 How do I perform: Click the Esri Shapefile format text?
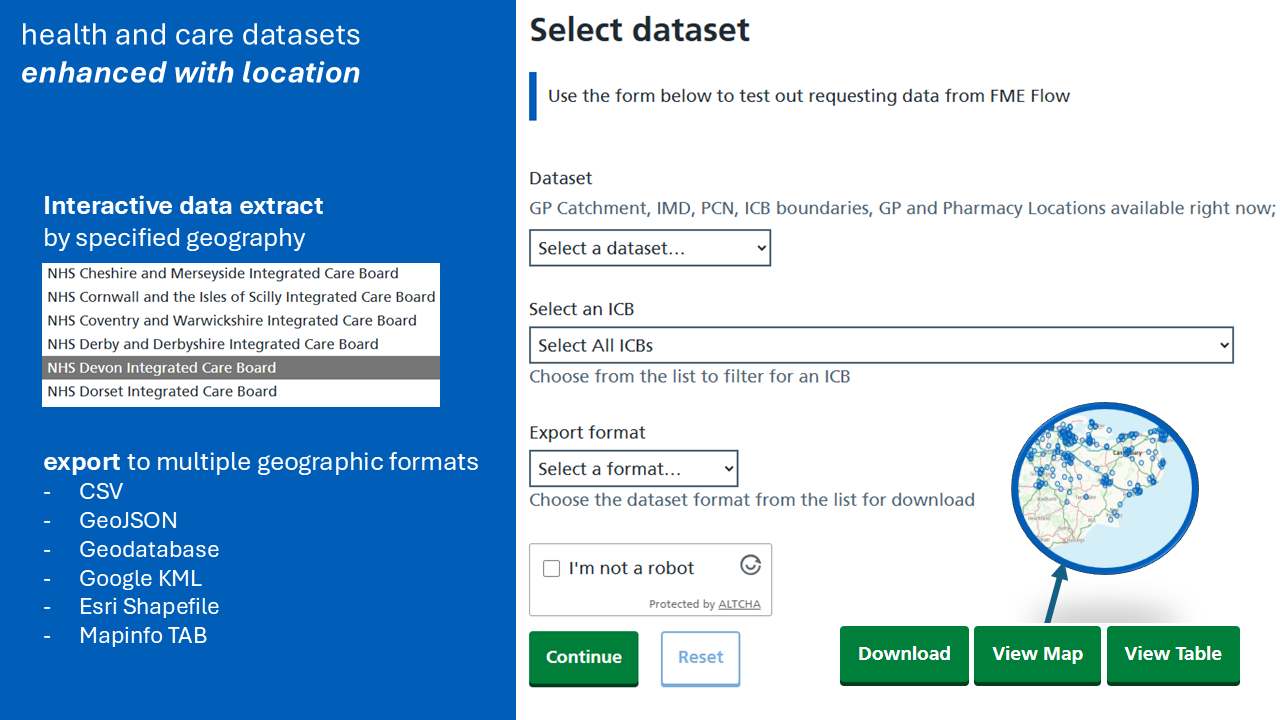pyautogui.click(x=149, y=606)
